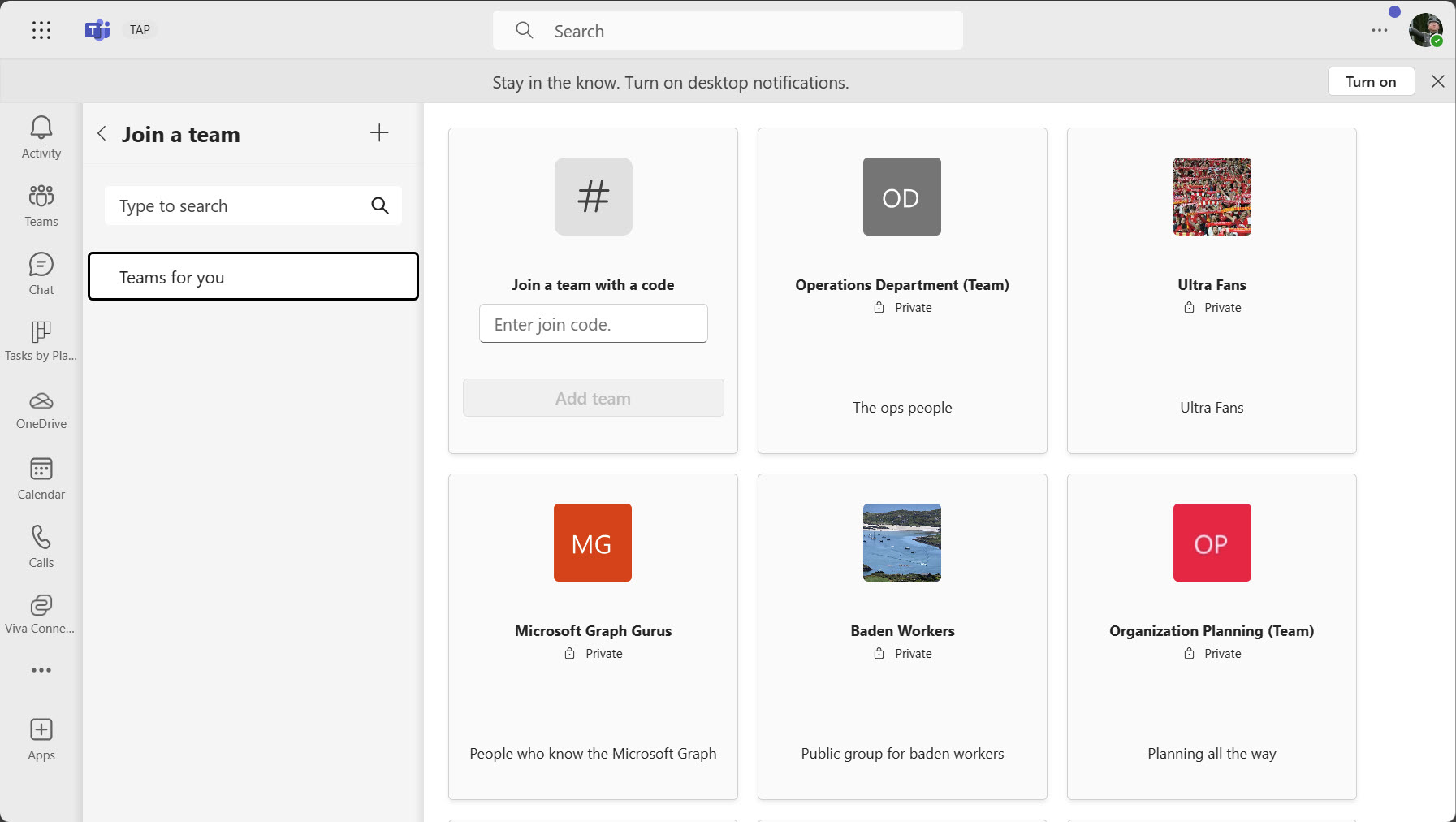Open the More added apps menu
Screen dimensions: 1456x822
(x=41, y=670)
